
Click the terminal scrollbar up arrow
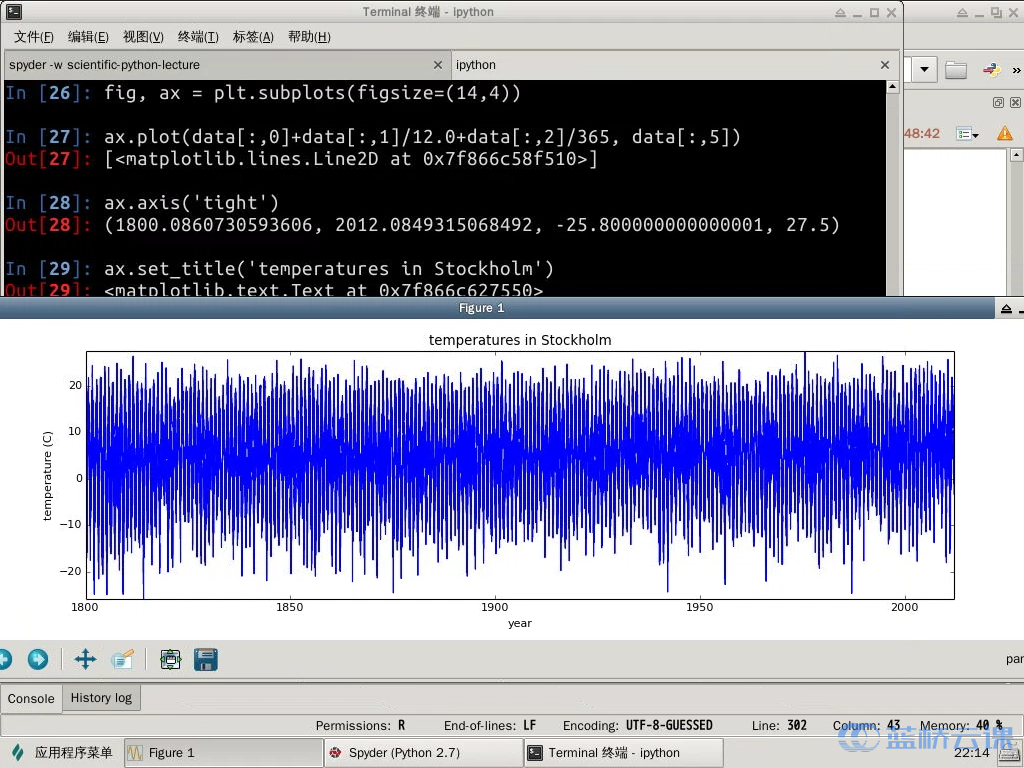pos(892,89)
